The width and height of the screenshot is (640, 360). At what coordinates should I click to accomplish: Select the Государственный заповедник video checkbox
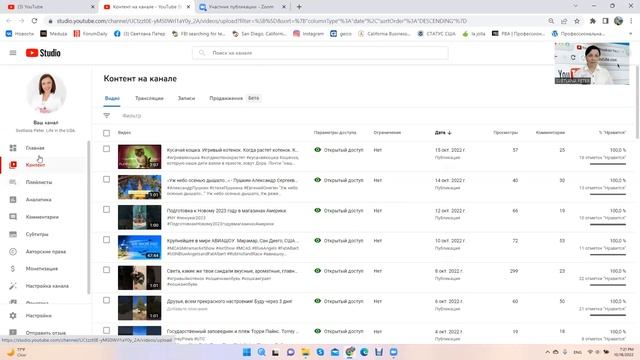click(107, 330)
